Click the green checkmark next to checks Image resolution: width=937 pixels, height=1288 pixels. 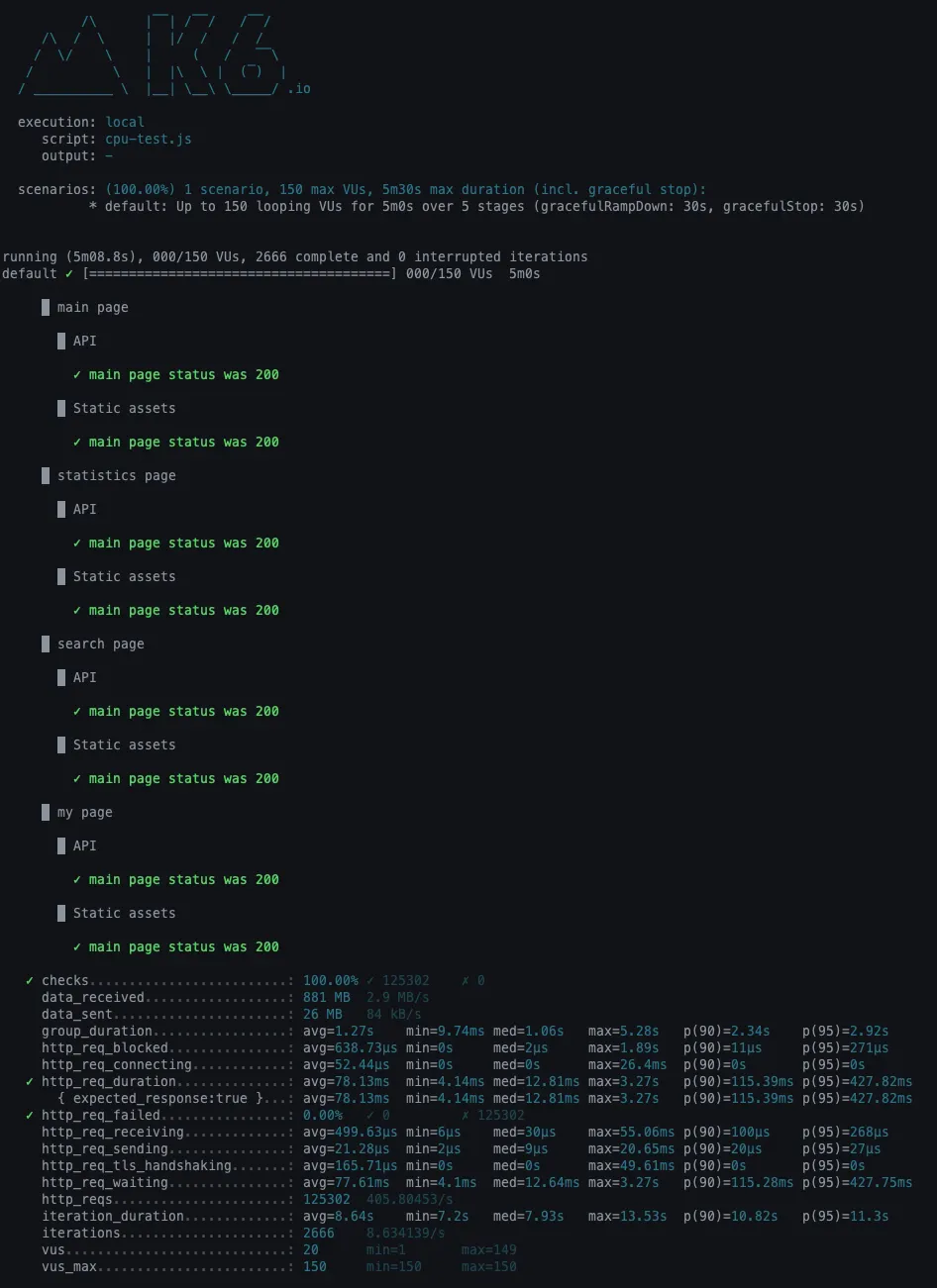pyautogui.click(x=30, y=981)
